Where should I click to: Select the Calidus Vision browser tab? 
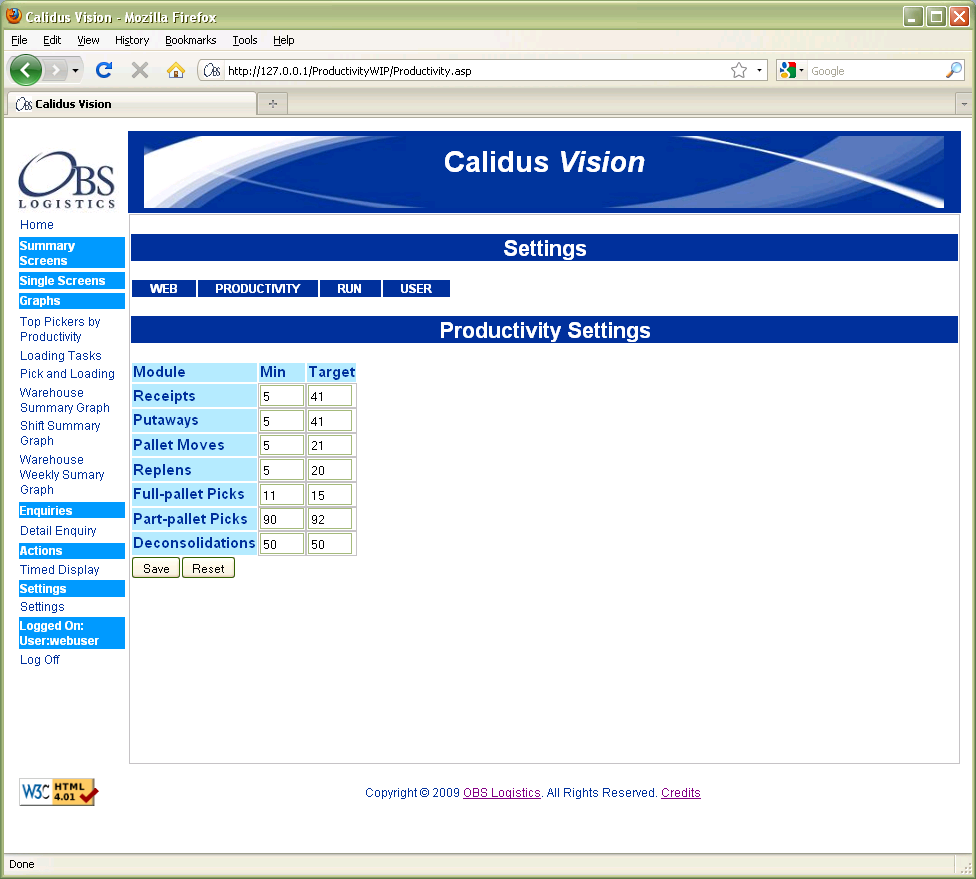[131, 104]
